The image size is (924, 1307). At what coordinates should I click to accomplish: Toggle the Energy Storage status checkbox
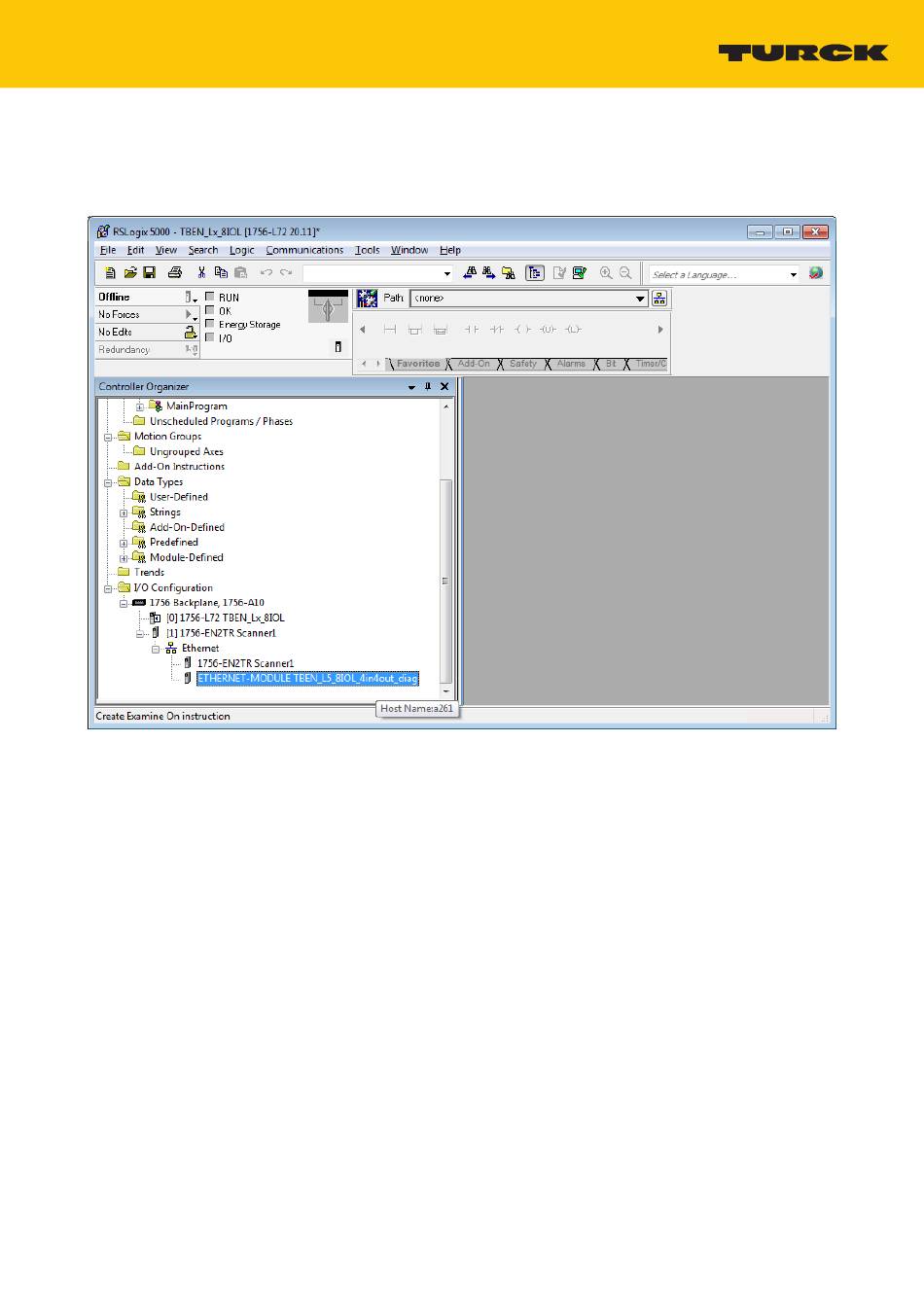(210, 324)
